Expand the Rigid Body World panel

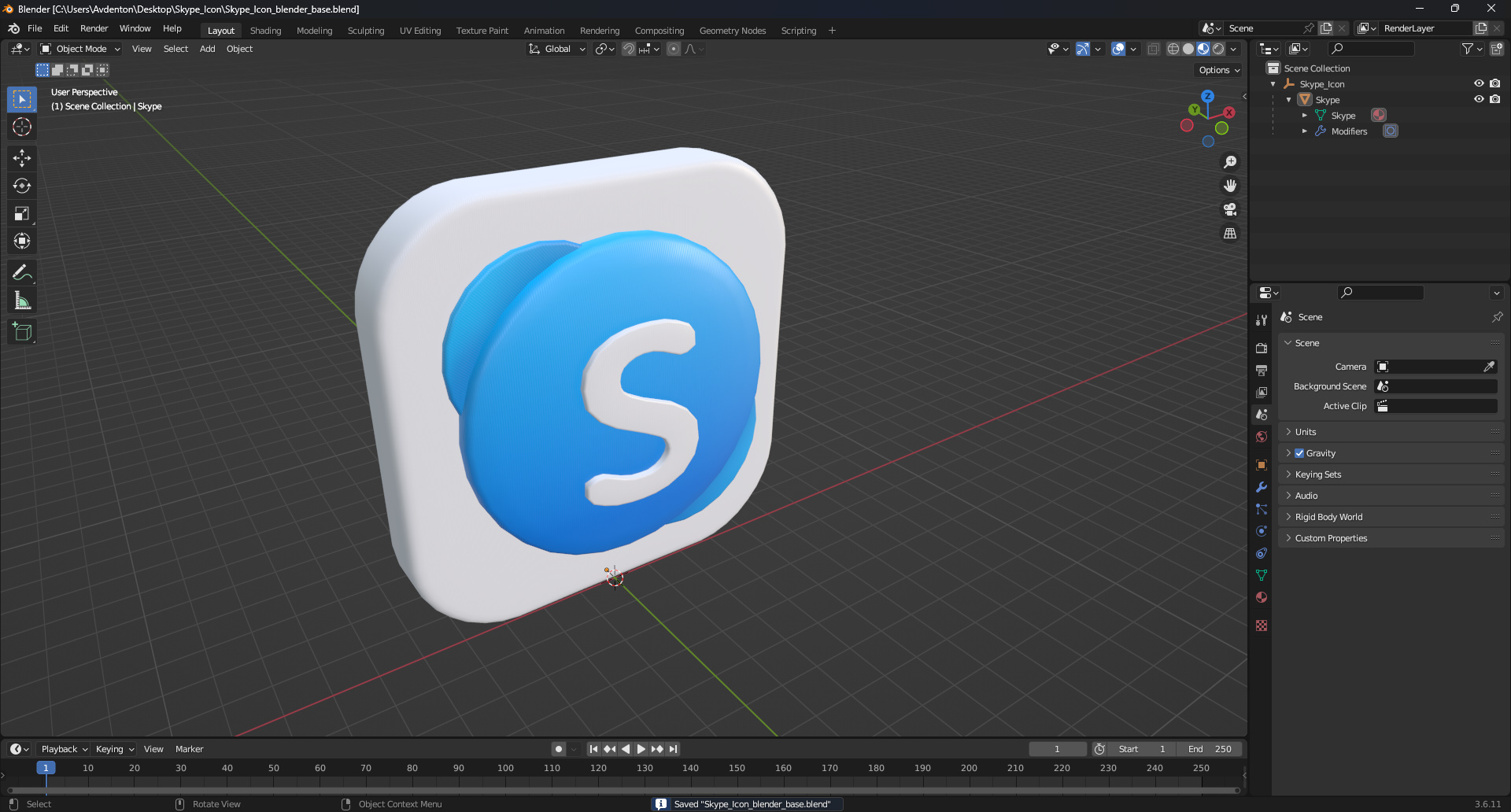pyautogui.click(x=1391, y=517)
